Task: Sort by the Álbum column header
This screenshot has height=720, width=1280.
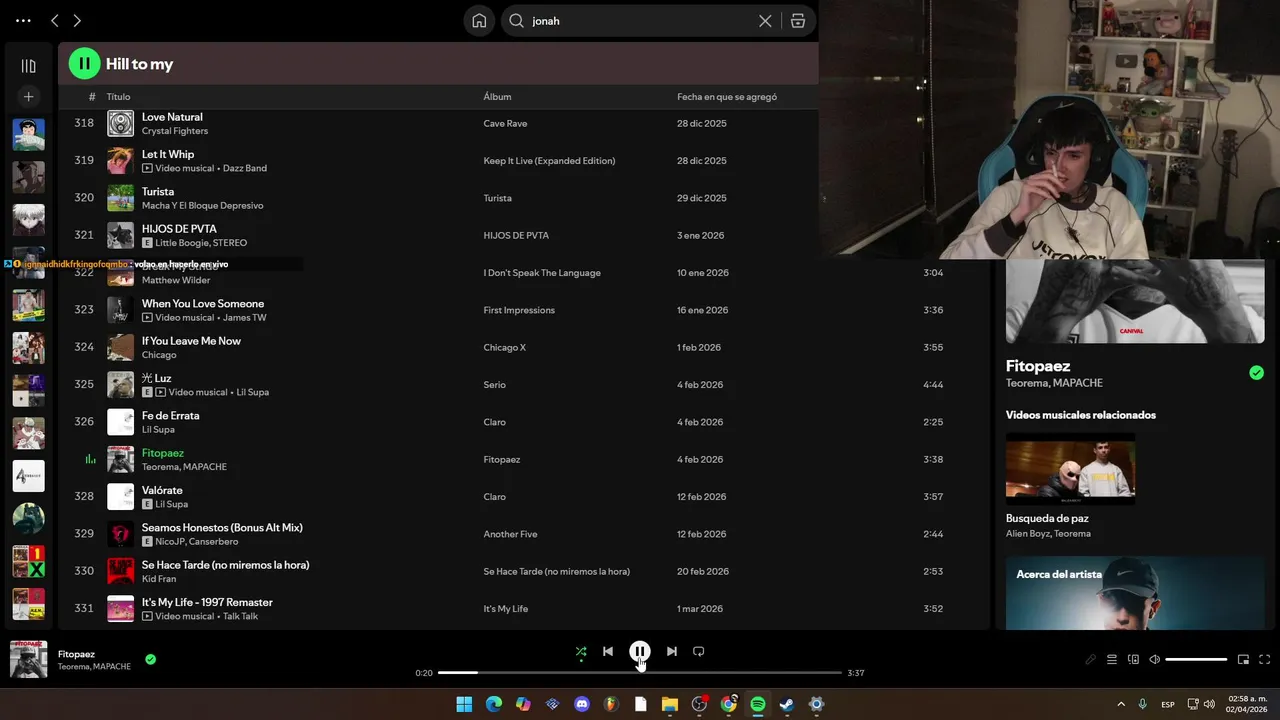Action: [497, 97]
